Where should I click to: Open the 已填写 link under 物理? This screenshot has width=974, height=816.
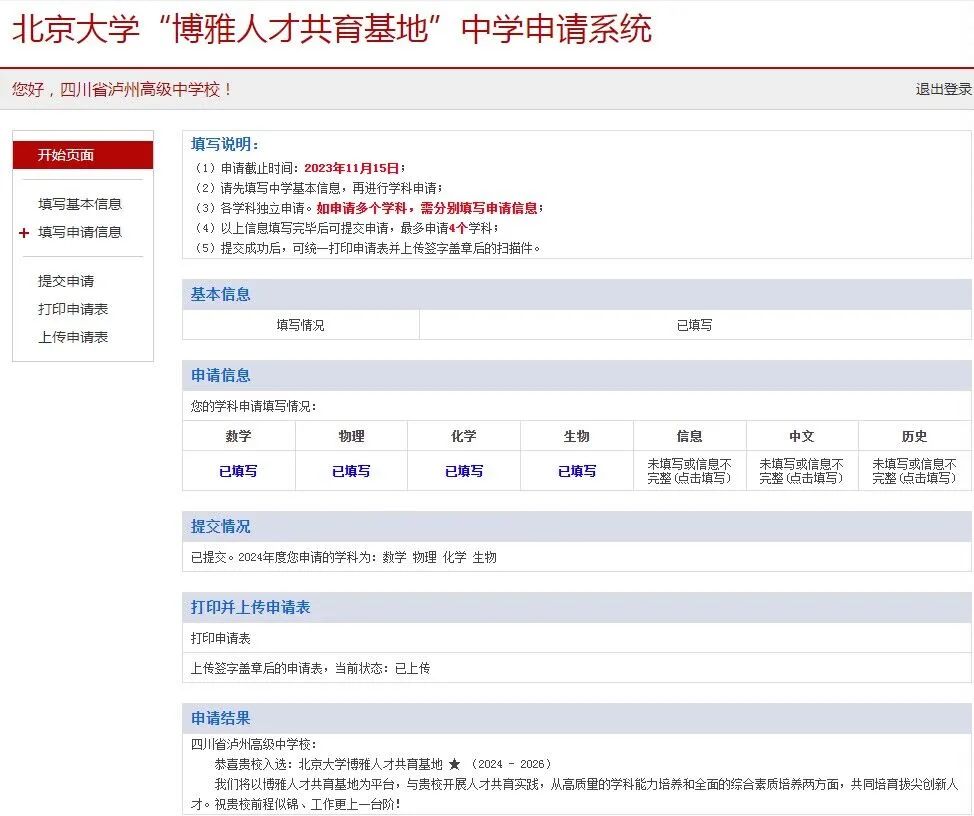click(x=351, y=471)
